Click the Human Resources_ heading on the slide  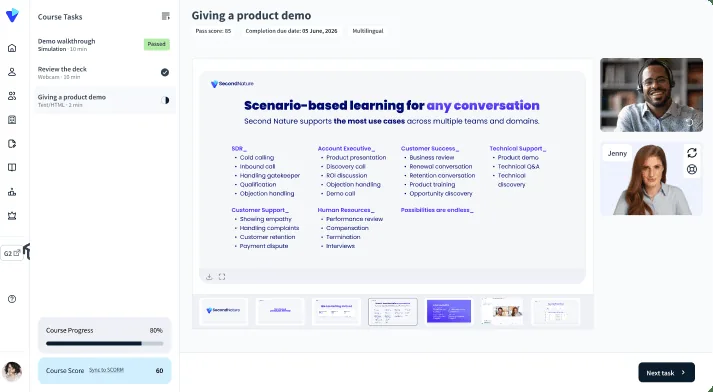coord(346,210)
